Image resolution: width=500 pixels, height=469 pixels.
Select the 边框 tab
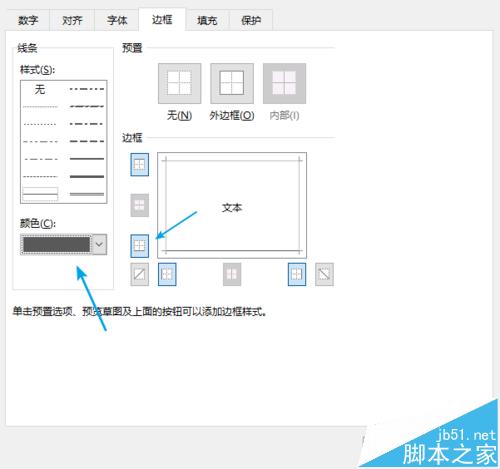point(162,20)
